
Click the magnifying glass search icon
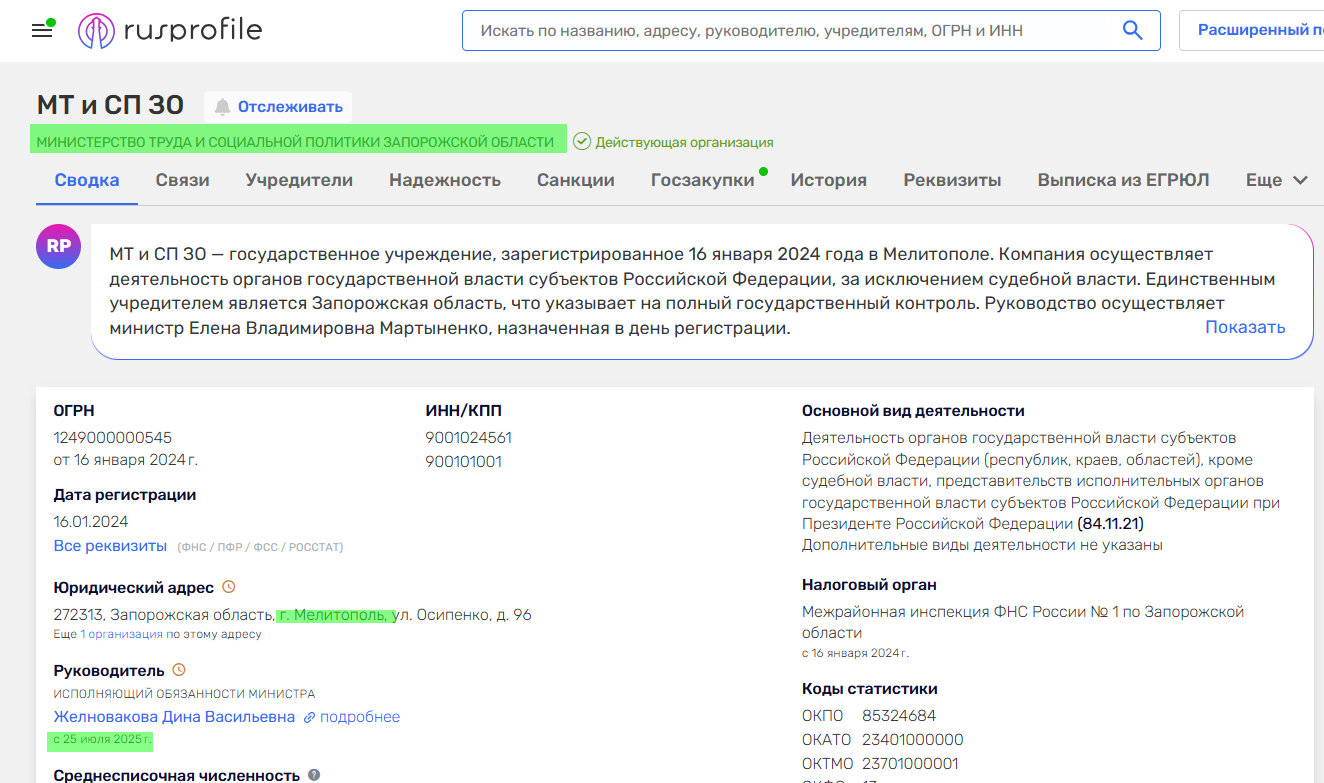[x=1132, y=30]
